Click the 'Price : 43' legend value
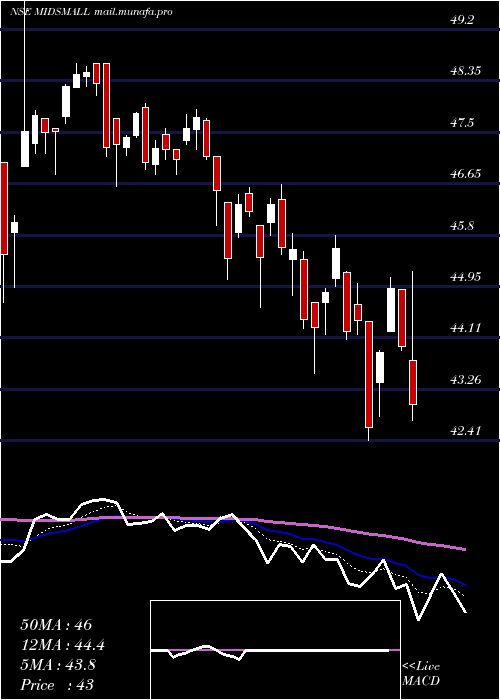This screenshot has width=500, height=700. [x=57, y=685]
